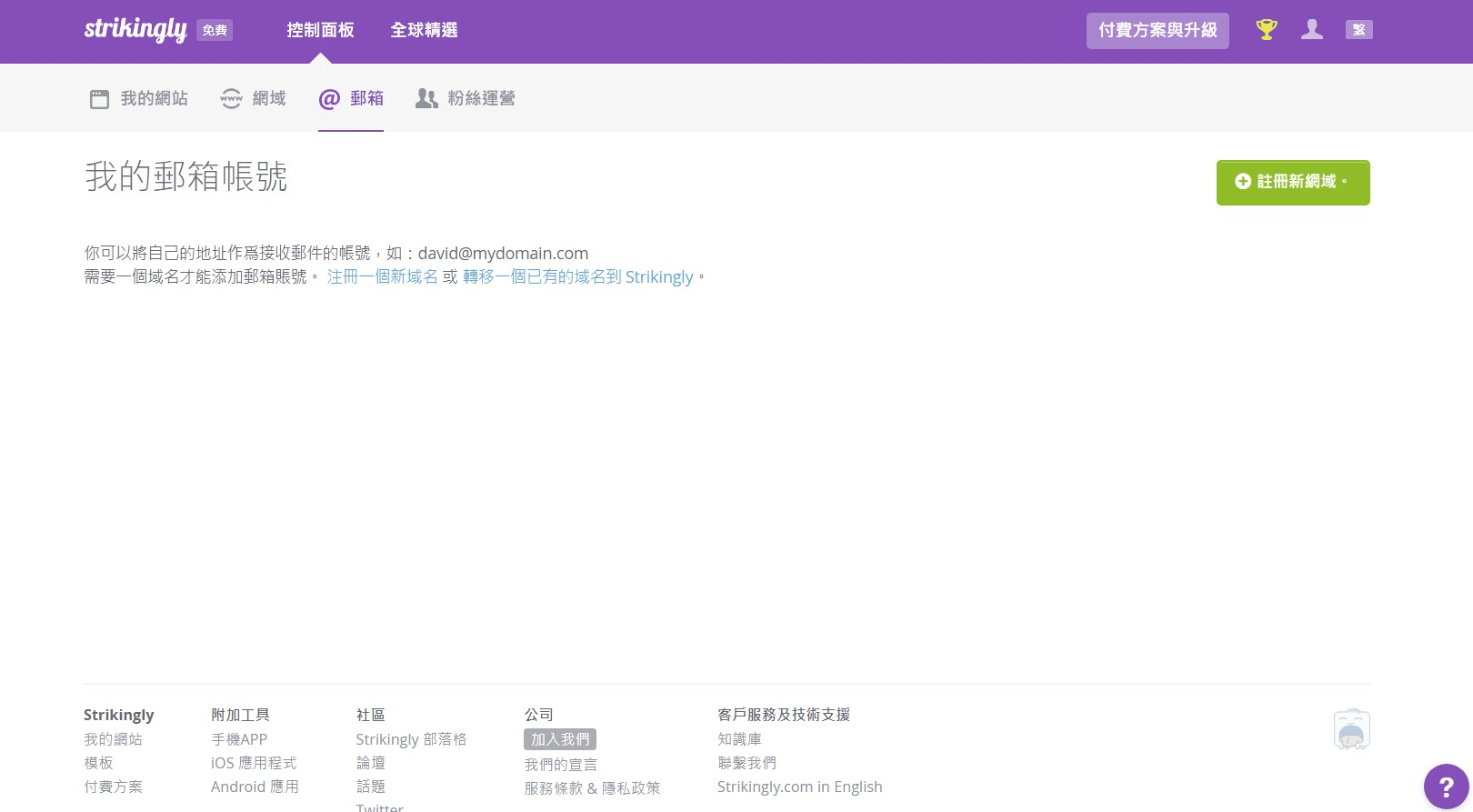1473x812 pixels.
Task: Follow the 轉移一個已有的域名到 Strikingly link
Action: coord(577,276)
